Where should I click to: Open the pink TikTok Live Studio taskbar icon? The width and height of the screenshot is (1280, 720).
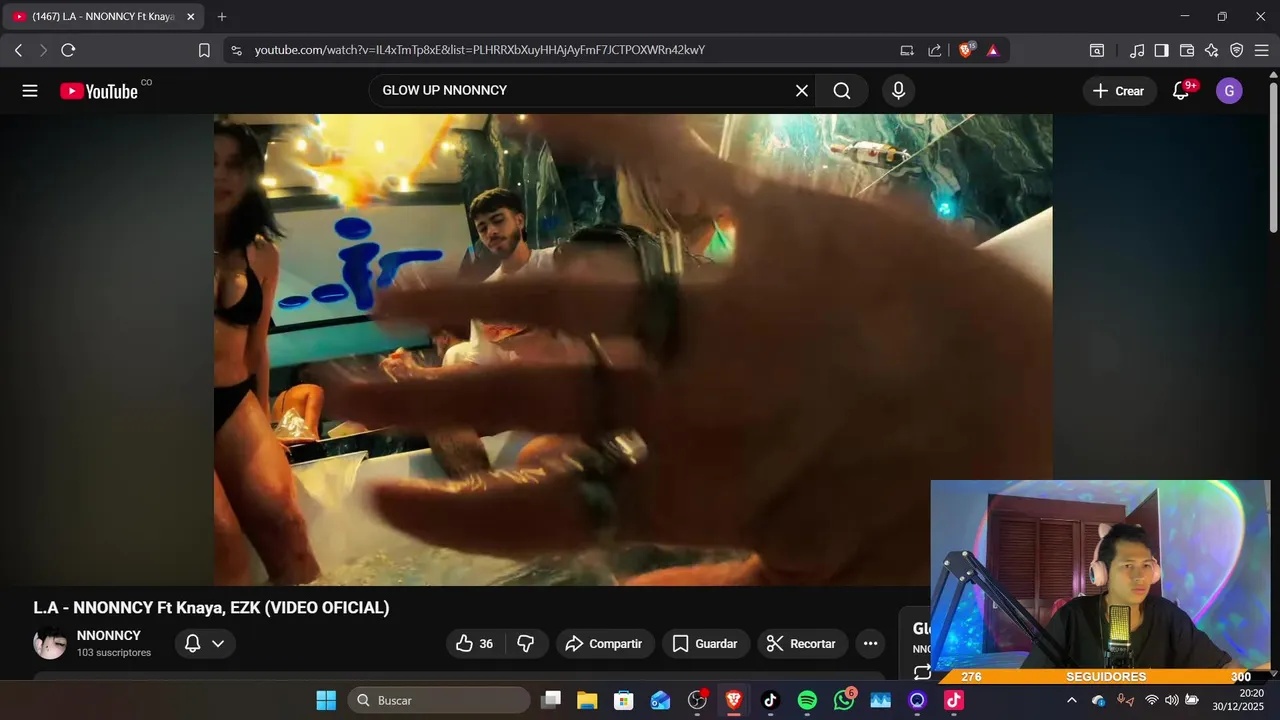(x=954, y=700)
